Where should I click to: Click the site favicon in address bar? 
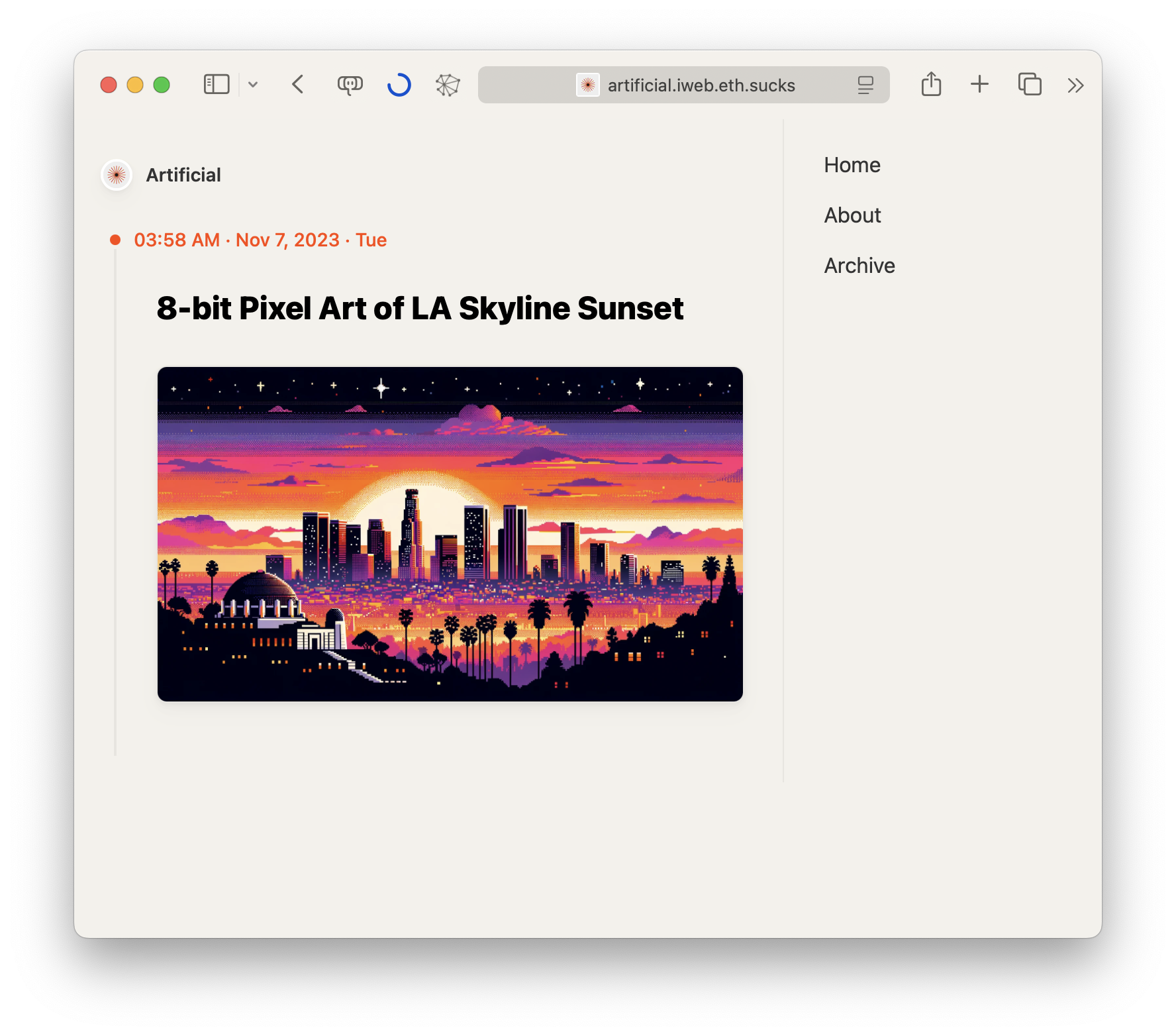tap(587, 85)
